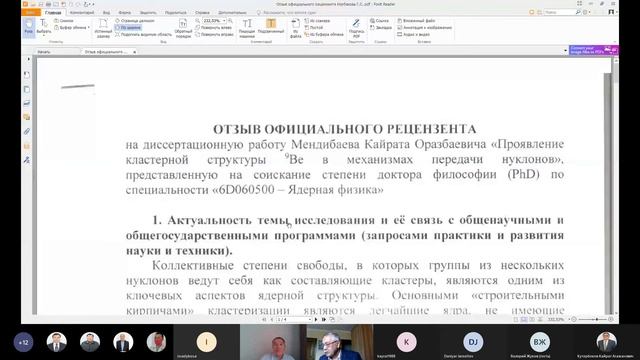Toggle Fit Width (По ширине) view
Screen dimensions: 640x360
[x=128, y=27]
